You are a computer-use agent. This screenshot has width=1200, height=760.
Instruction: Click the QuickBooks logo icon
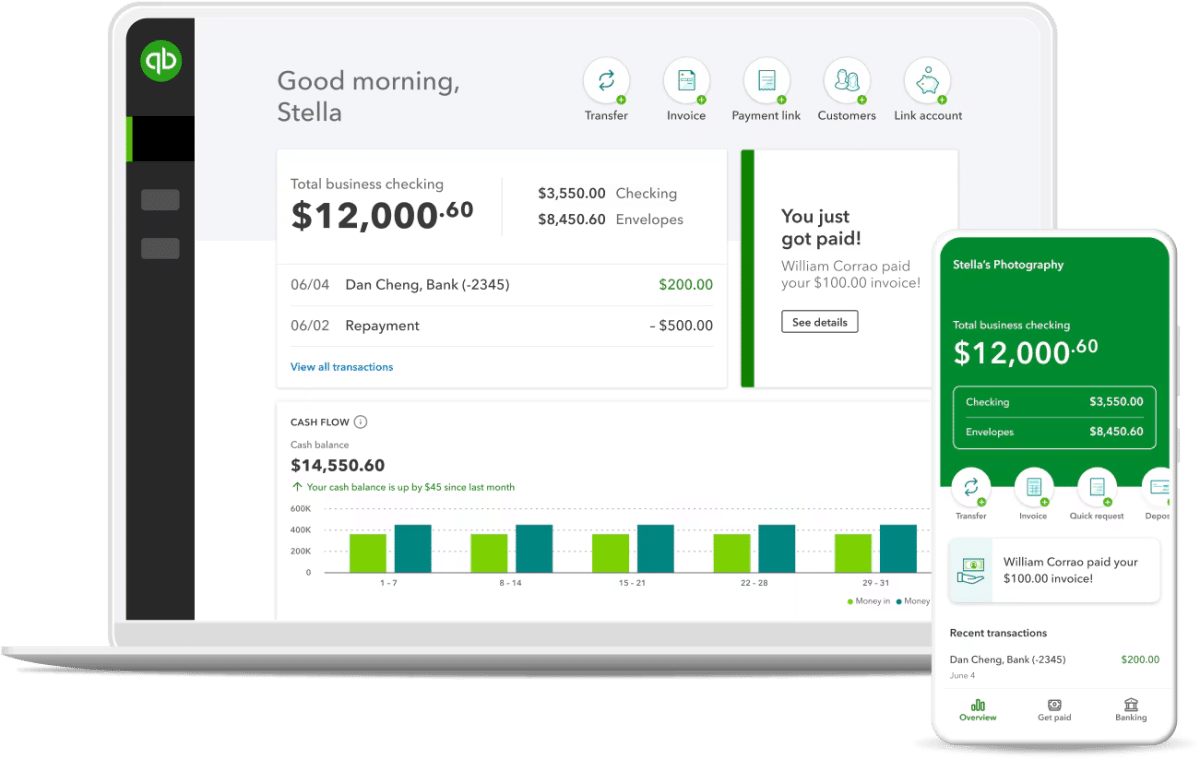pos(159,60)
